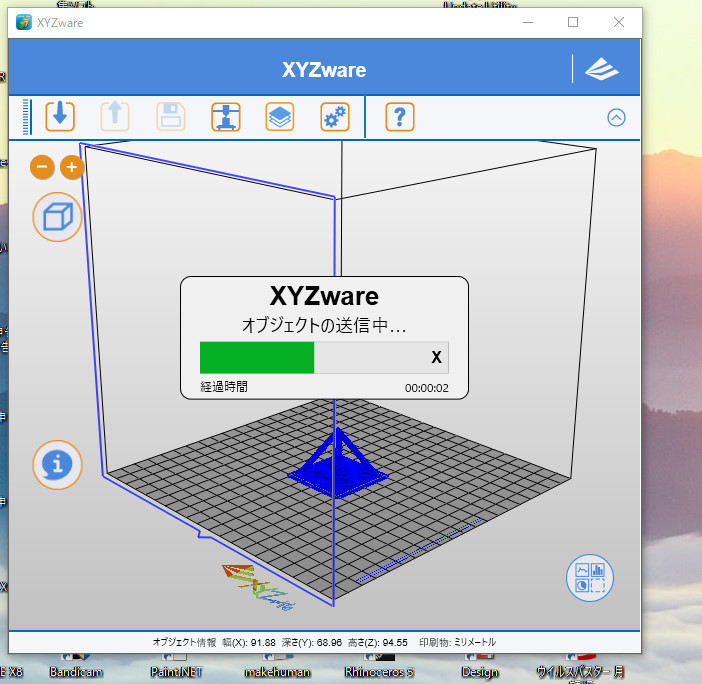Screen dimensions: 702x684
Task: Click the elapsed time value 00:00:02
Action: [427, 388]
